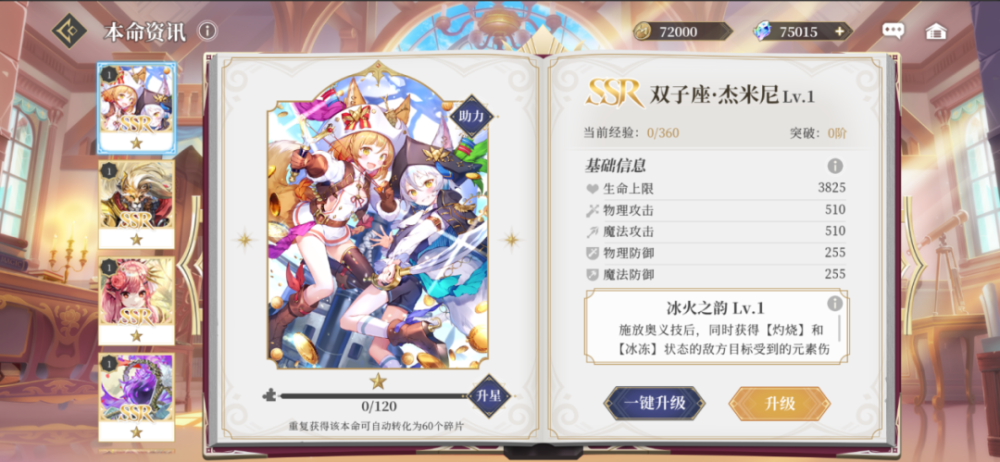Open info icon in 冰火之韵 skill box
Screen dimensions: 1000x462
pyautogui.click(x=835, y=303)
